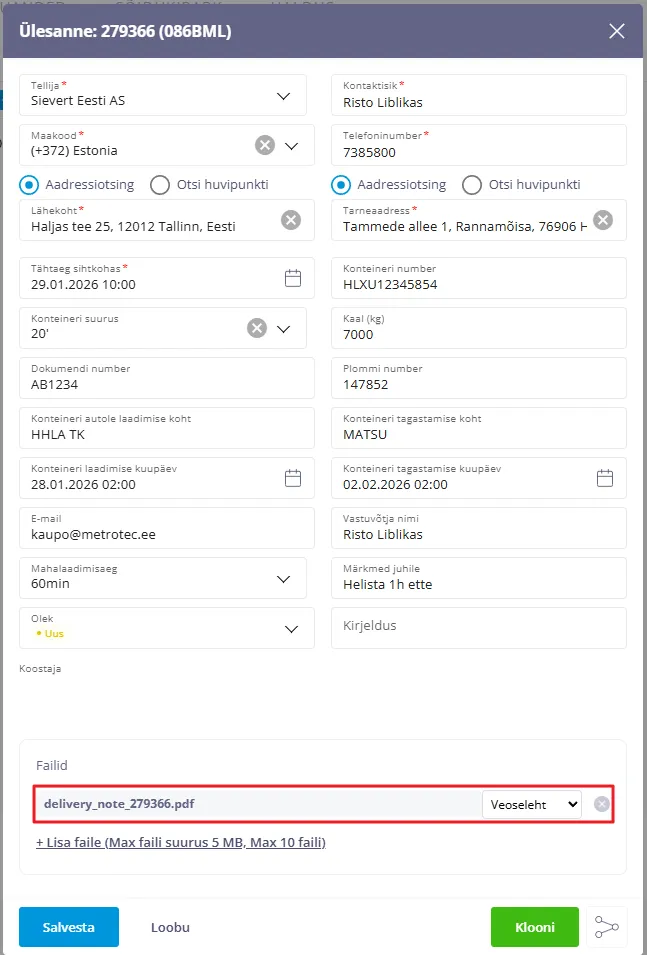
Task: Clear the Tarneaadress field
Action: click(602, 221)
